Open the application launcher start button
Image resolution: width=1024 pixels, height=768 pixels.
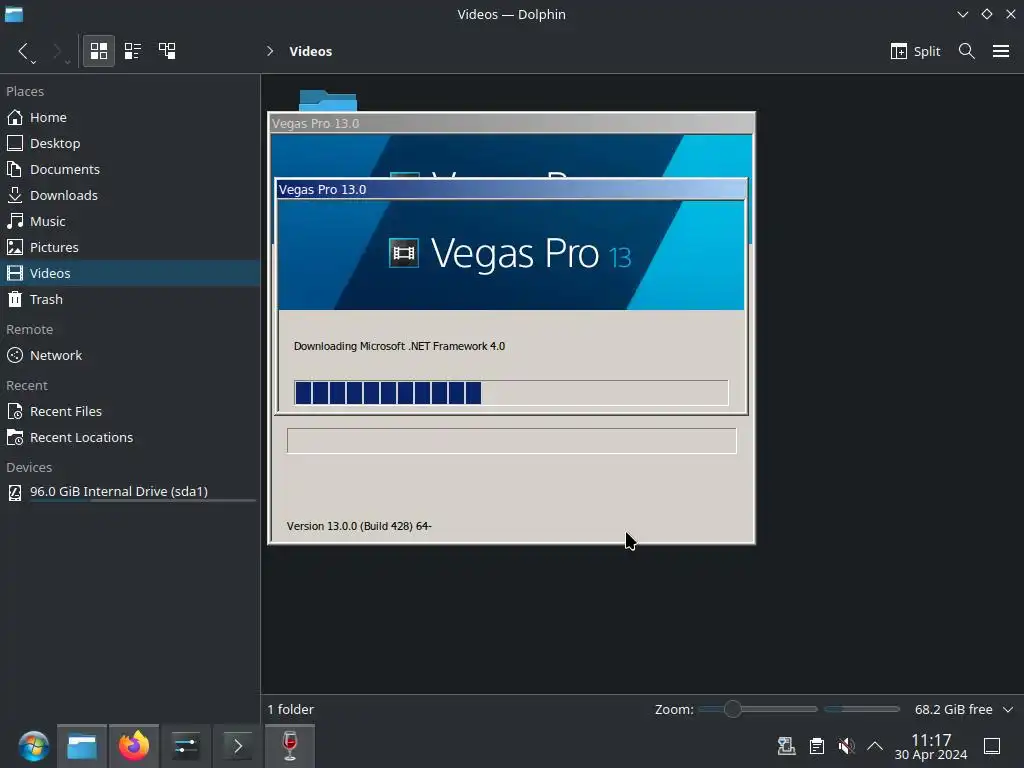coord(33,746)
